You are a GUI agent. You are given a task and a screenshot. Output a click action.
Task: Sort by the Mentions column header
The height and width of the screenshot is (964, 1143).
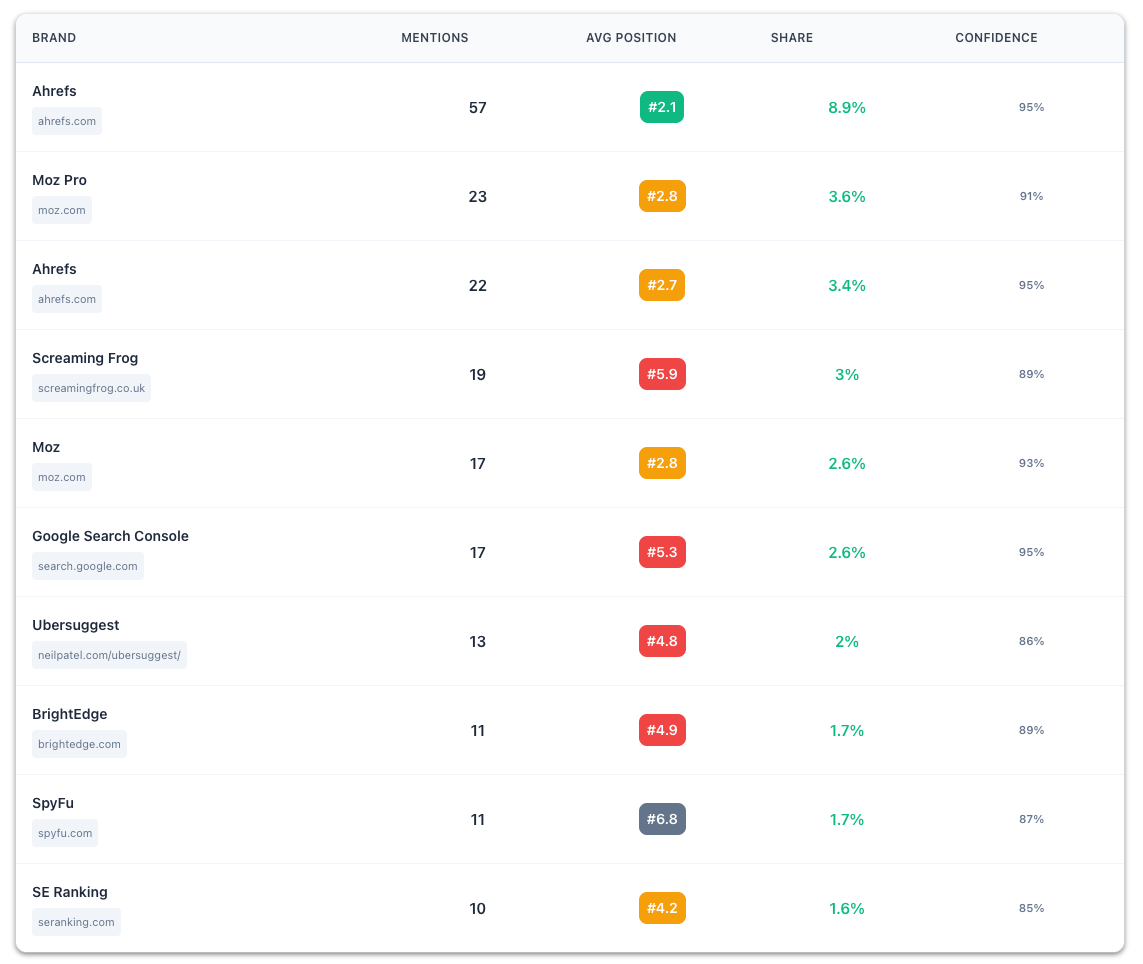point(434,38)
